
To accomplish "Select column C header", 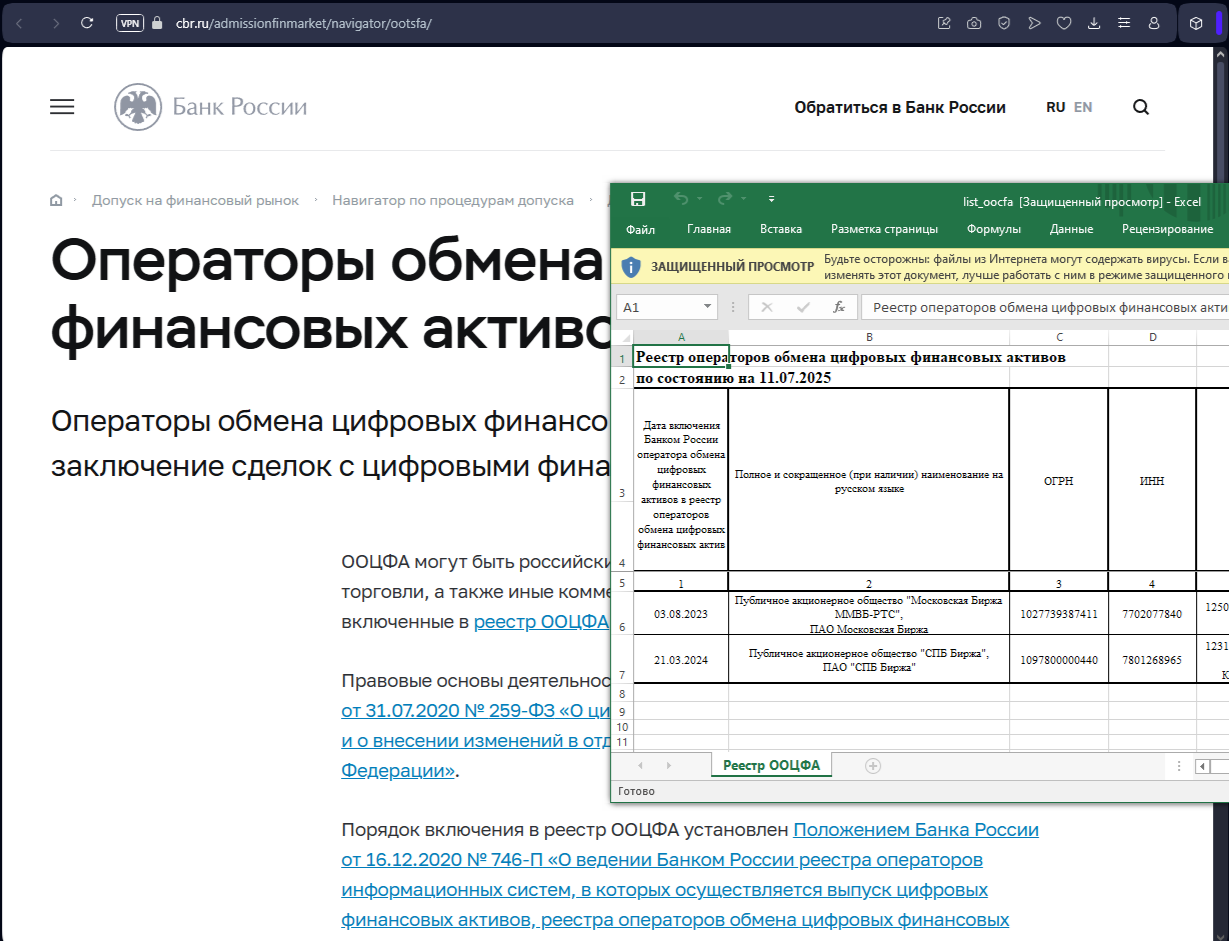I will 1059,337.
